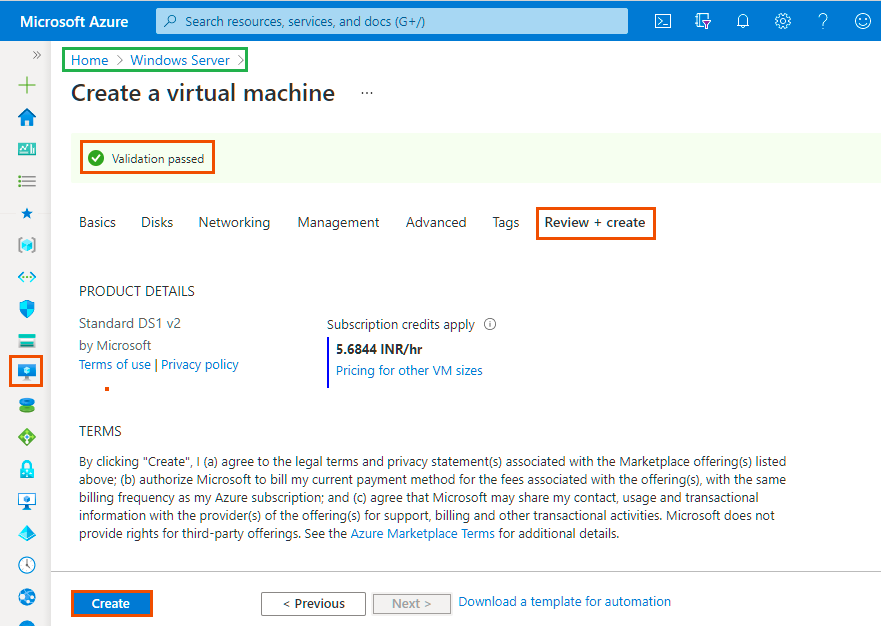Screen dimensions: 881x626
Task: Open Resource groups cube-in-brackets icon
Action: (27, 245)
